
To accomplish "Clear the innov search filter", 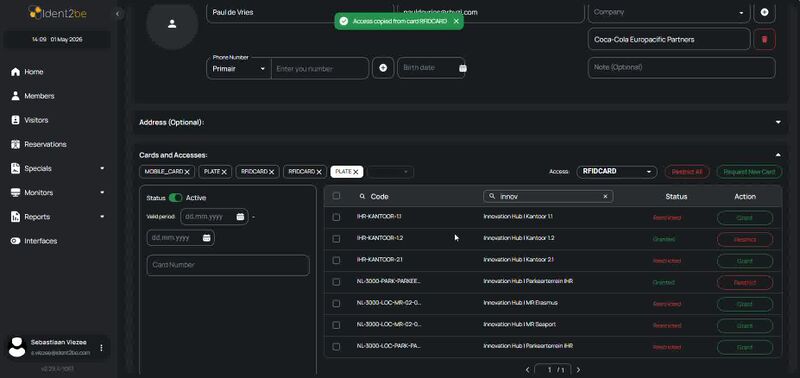I will pos(605,196).
